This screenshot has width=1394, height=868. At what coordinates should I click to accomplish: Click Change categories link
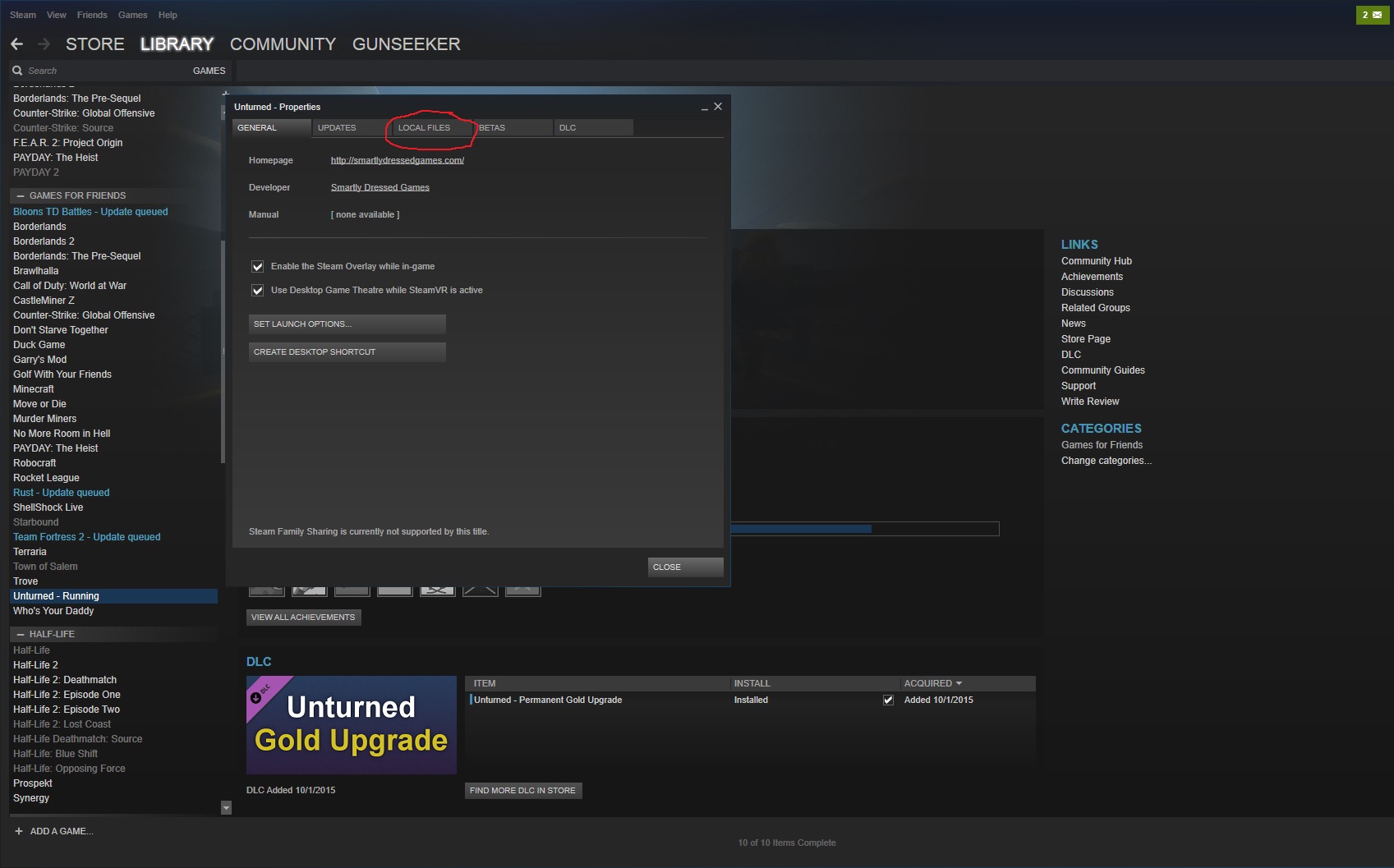point(1106,461)
